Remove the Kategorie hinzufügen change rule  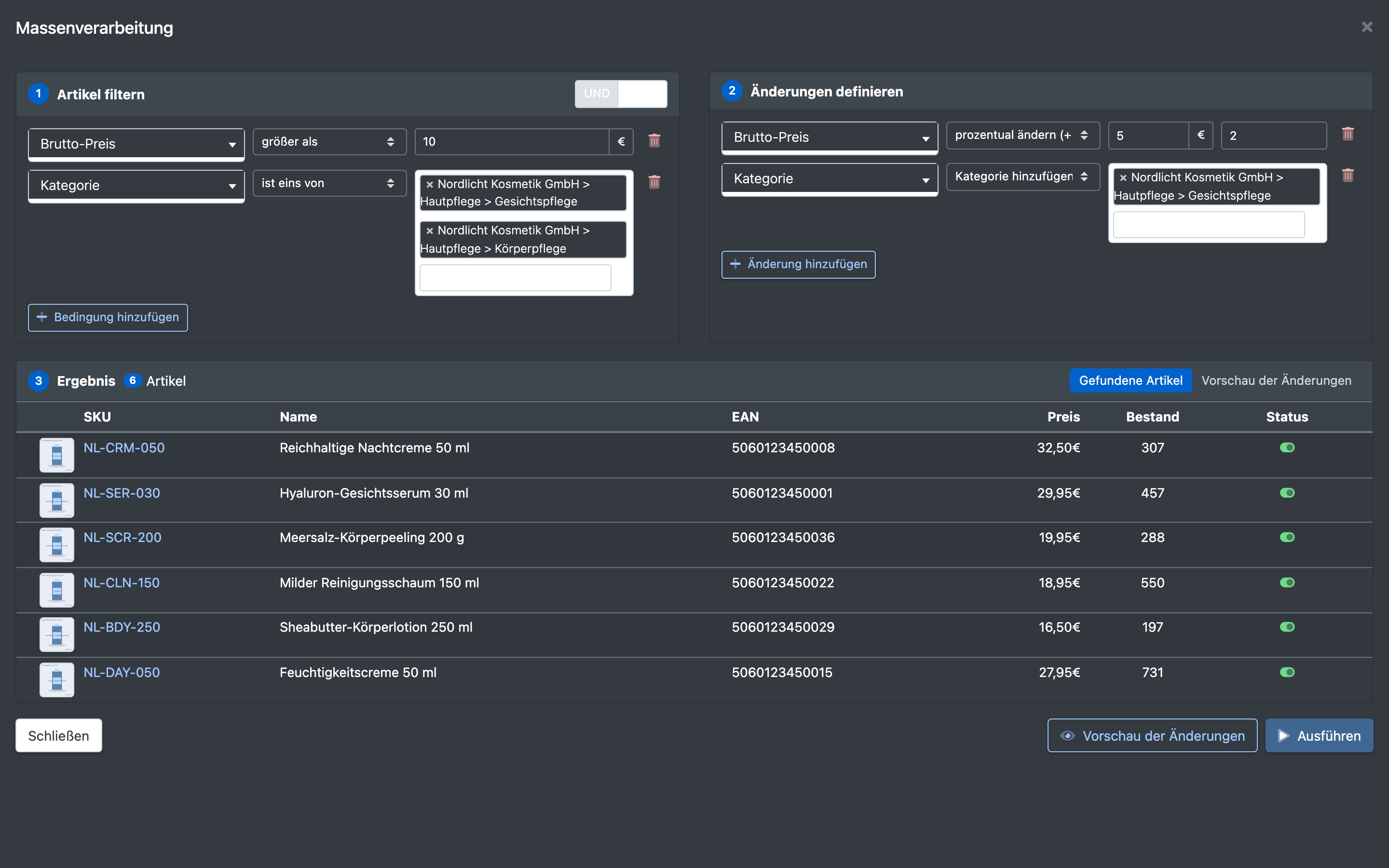1348,175
